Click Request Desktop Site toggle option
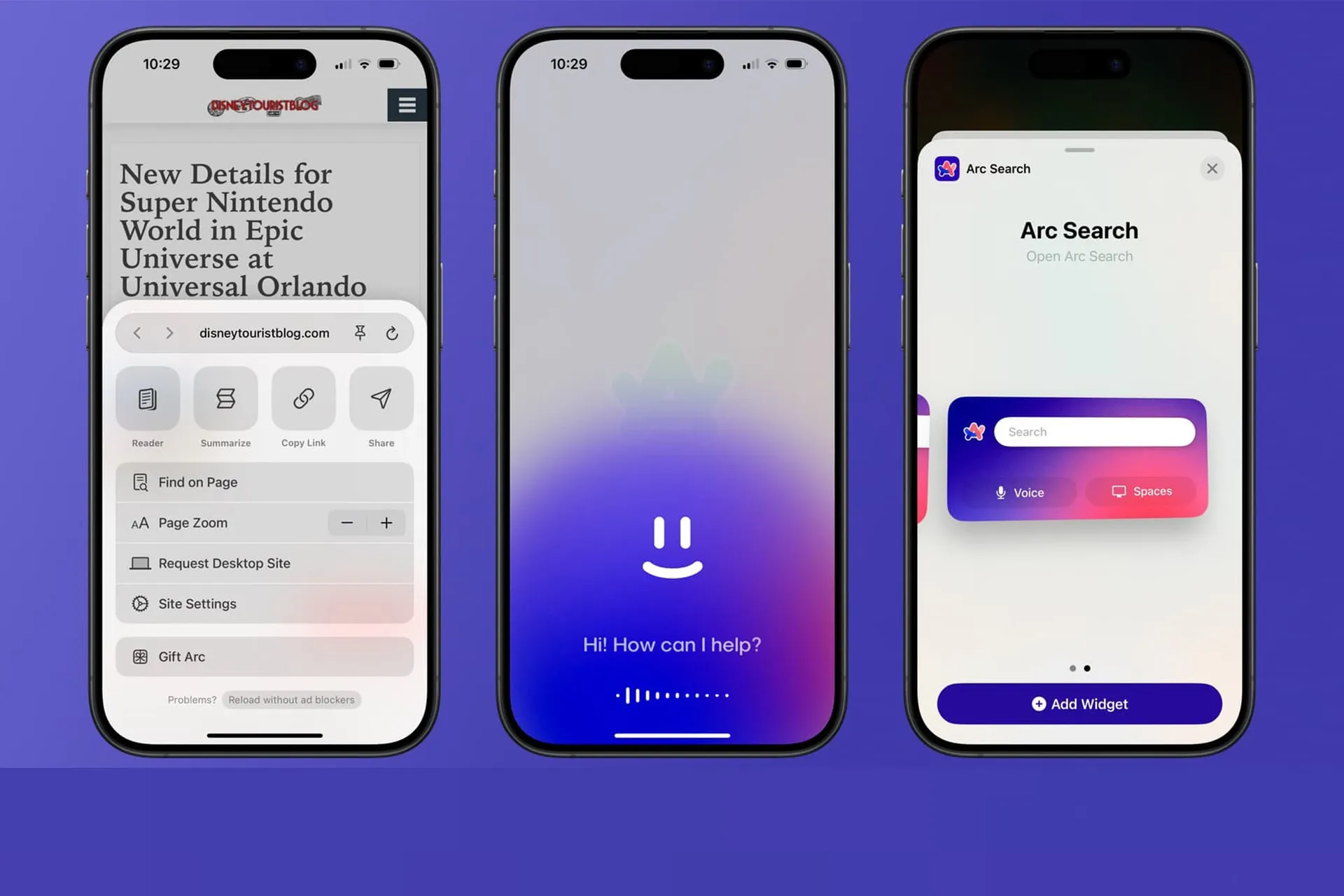The image size is (1344, 896). click(264, 563)
